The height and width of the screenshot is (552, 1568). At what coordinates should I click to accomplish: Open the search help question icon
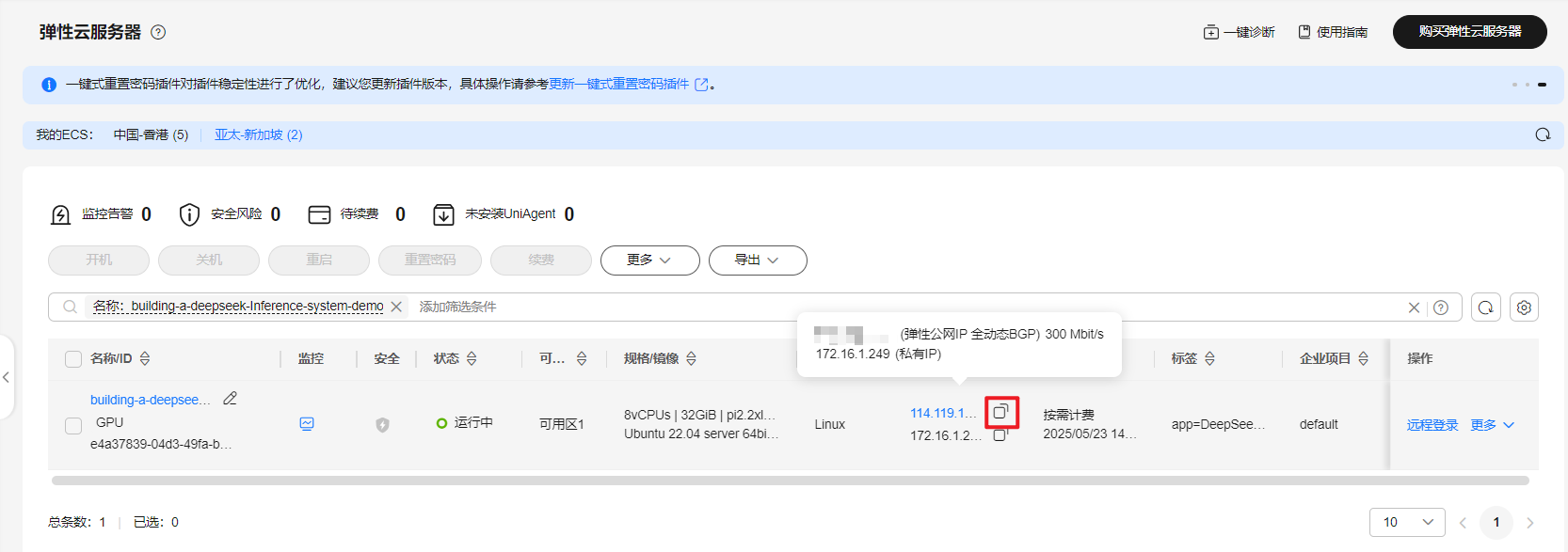tap(1441, 308)
